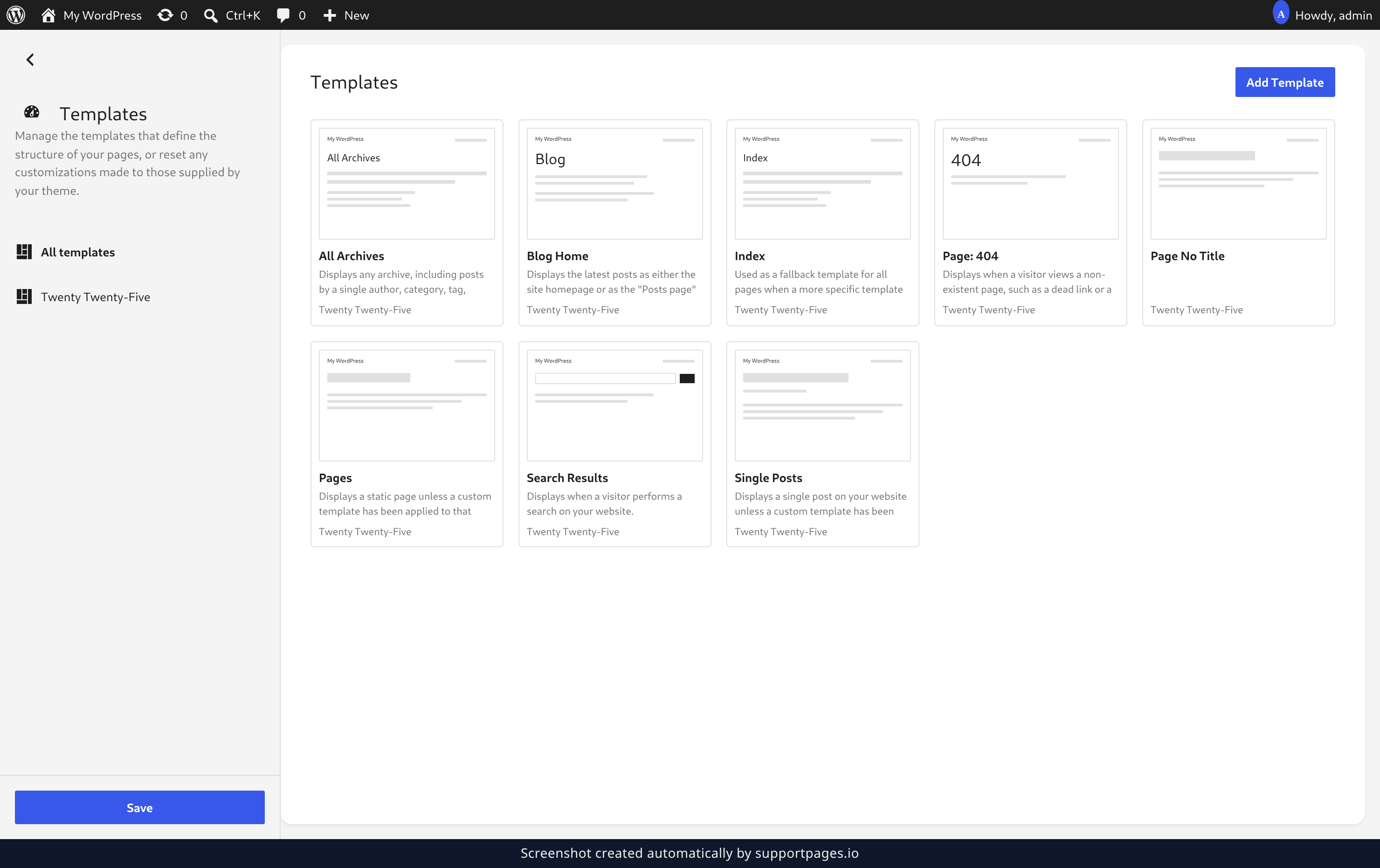
Task: Select the All templates sidebar item
Action: click(140, 252)
